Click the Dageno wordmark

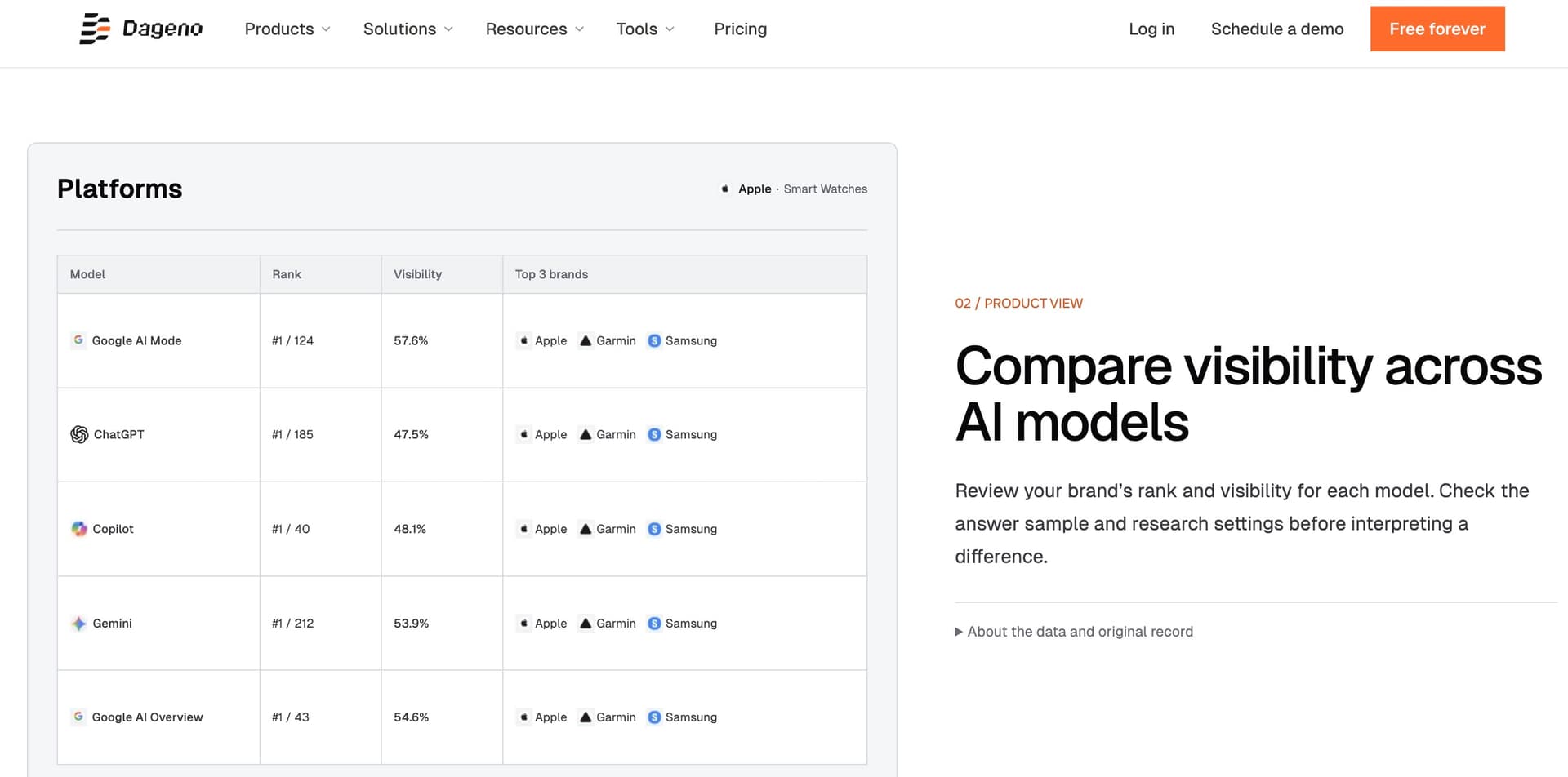pos(163,29)
